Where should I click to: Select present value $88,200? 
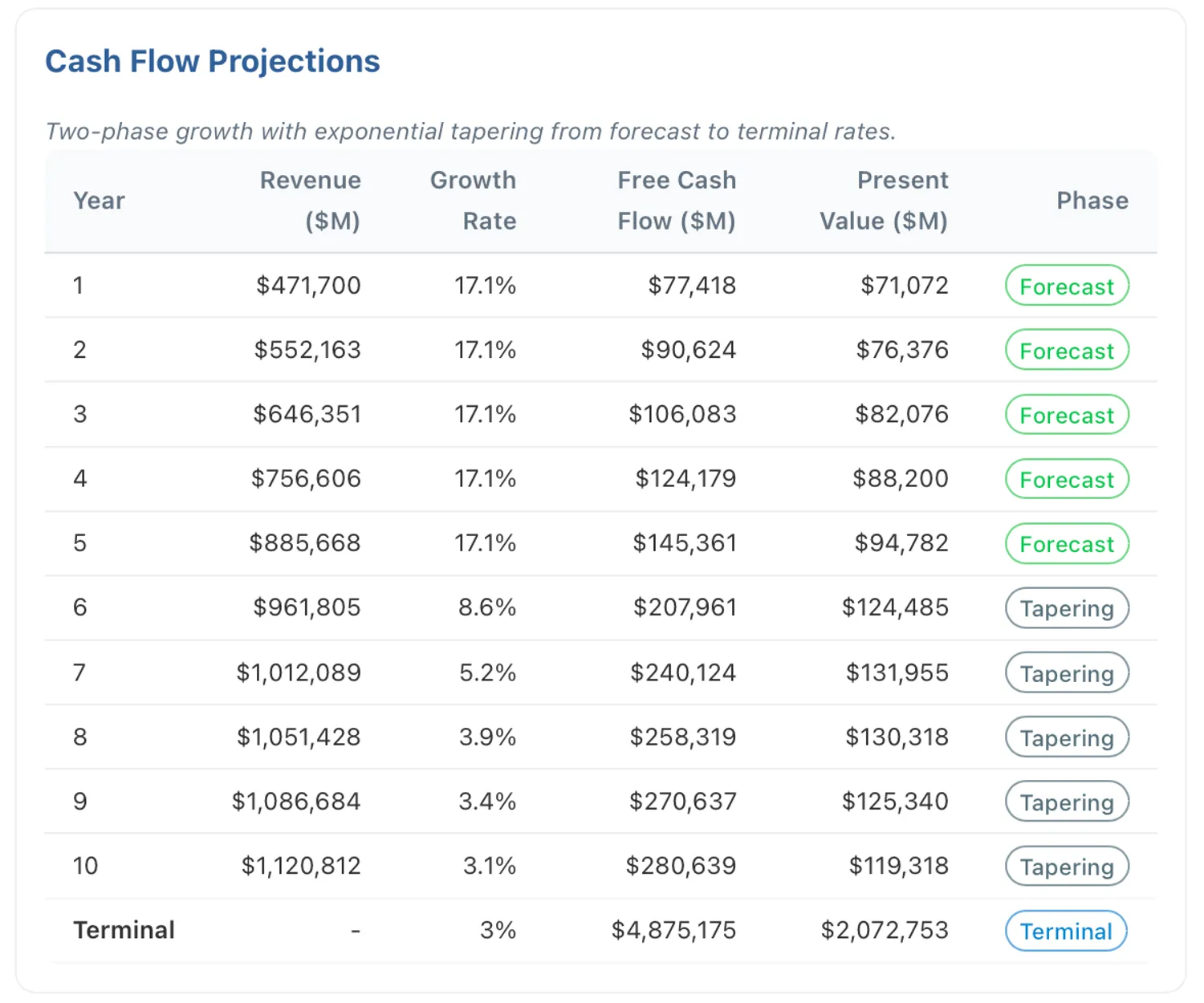901,479
